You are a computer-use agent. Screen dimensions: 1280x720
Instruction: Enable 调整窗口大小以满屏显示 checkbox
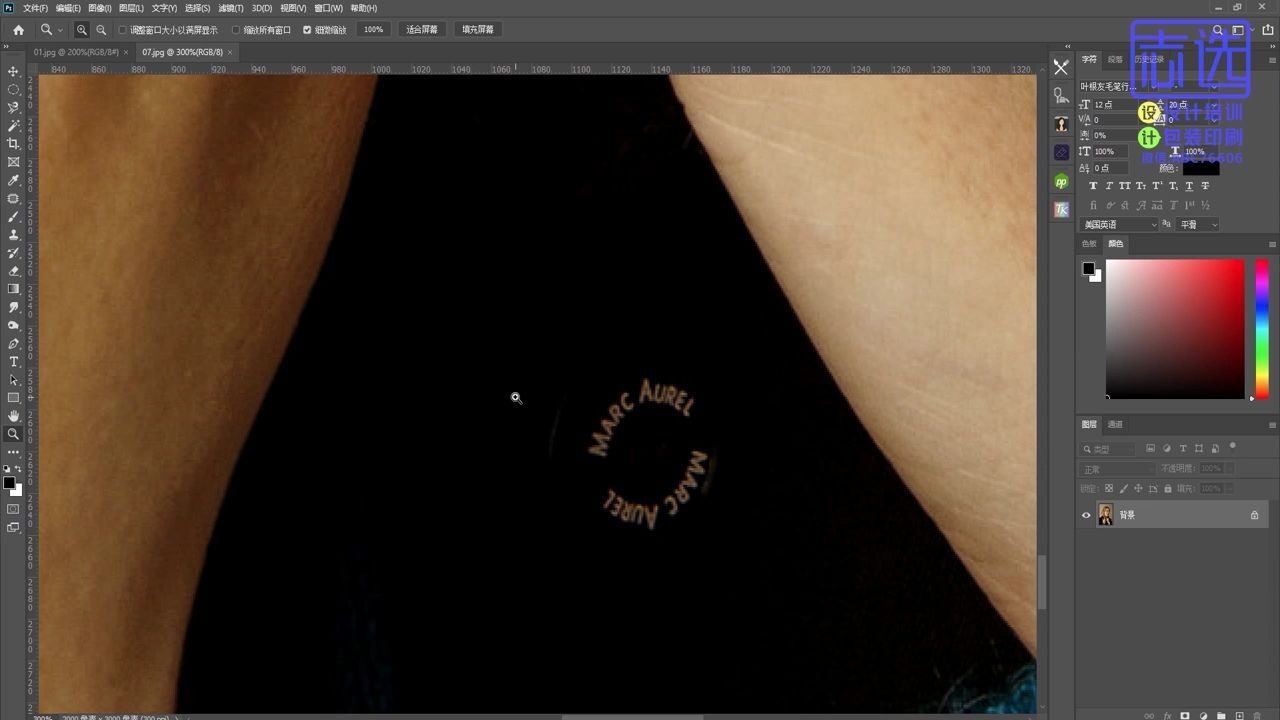(122, 30)
